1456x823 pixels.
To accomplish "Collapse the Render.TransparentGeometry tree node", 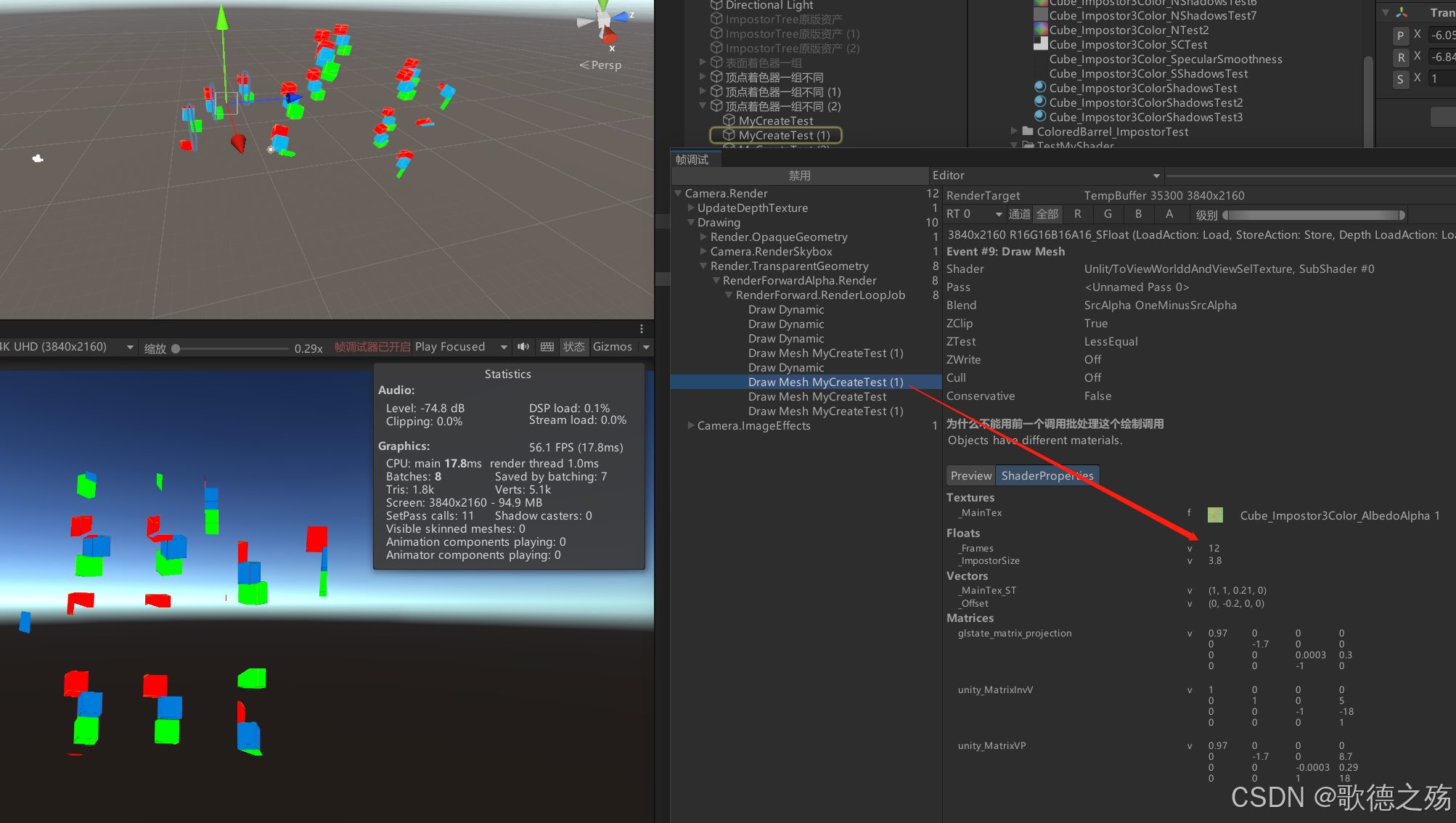I will (x=703, y=266).
